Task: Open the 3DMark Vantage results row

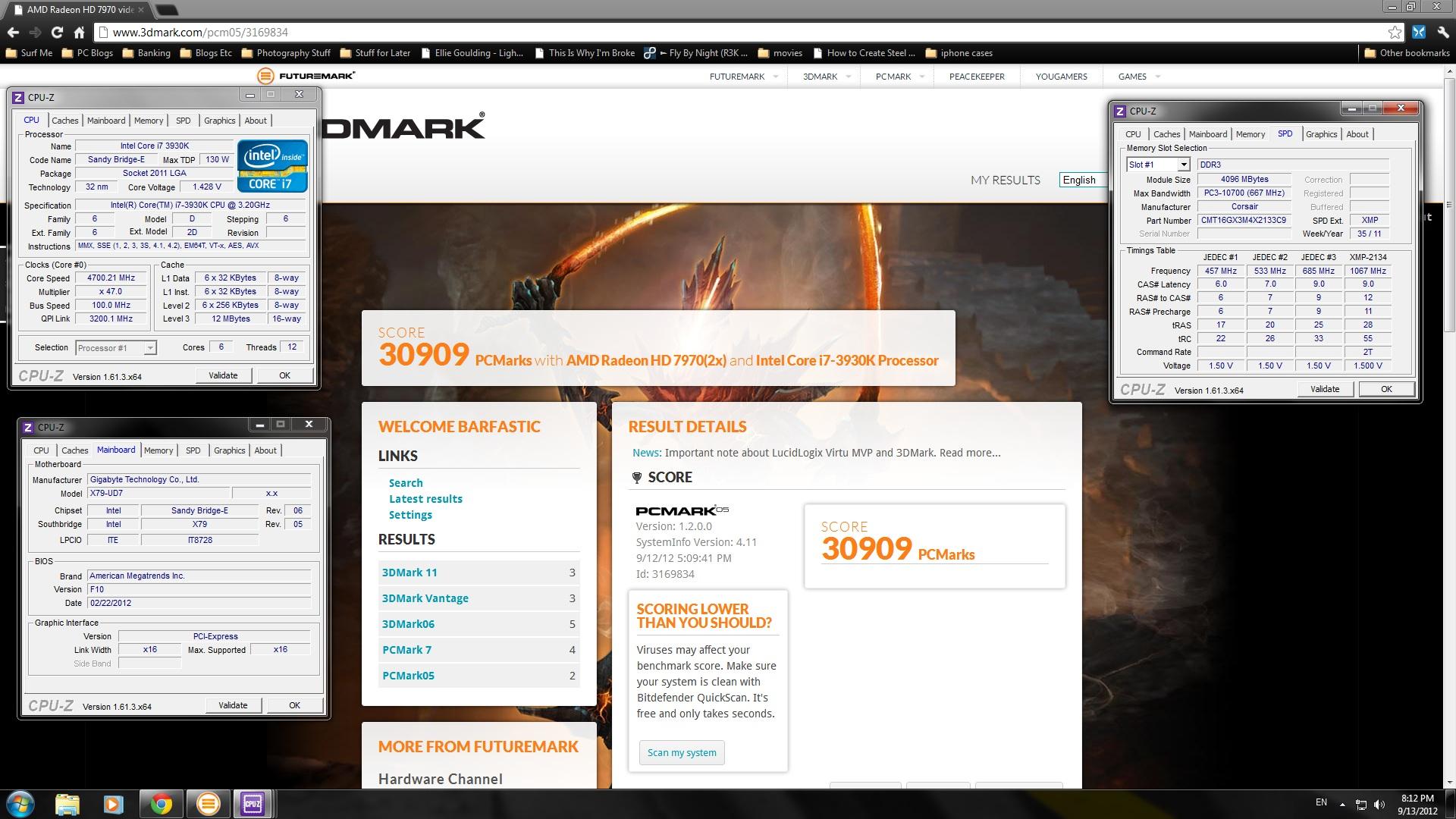Action: click(479, 598)
